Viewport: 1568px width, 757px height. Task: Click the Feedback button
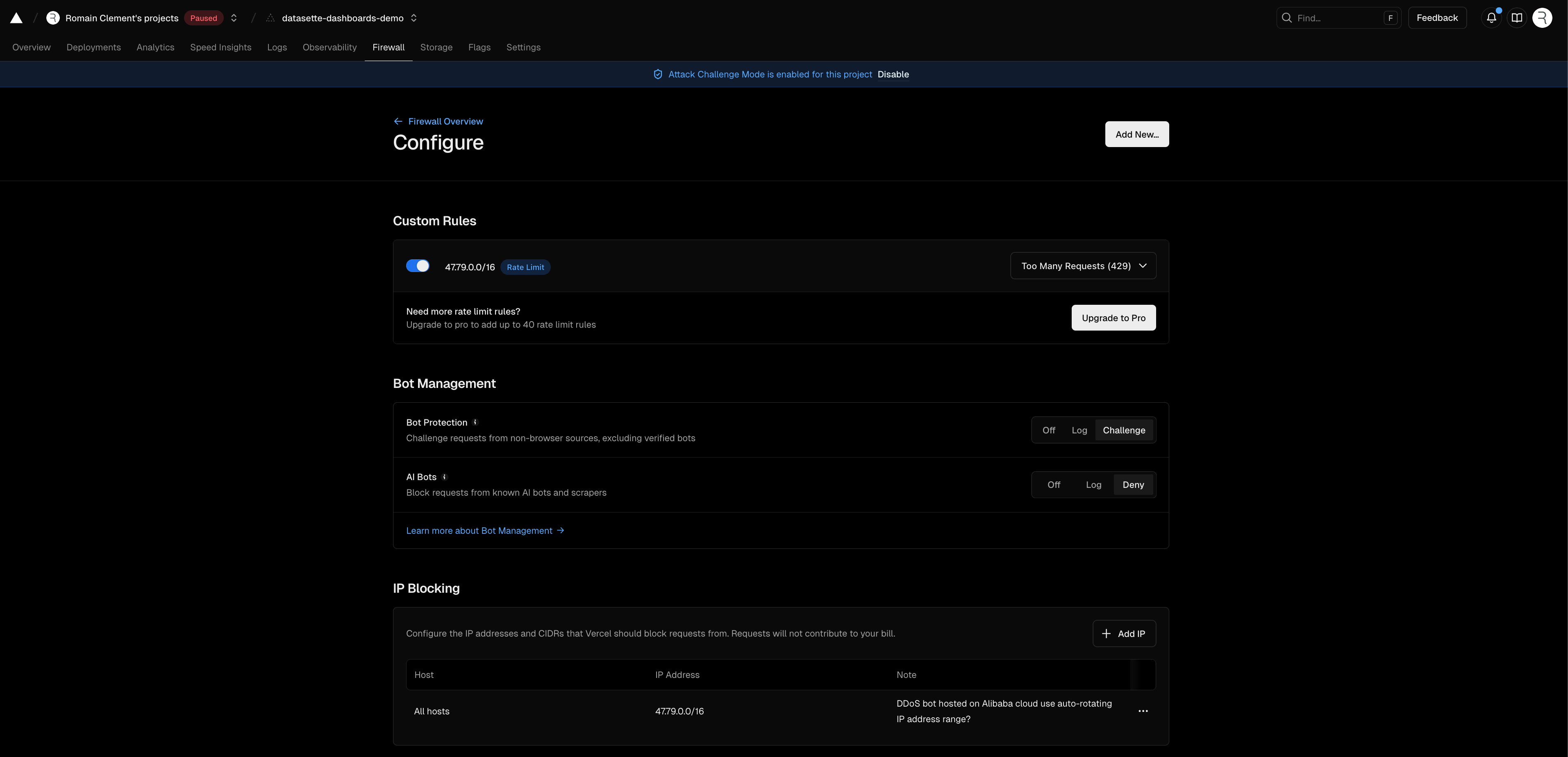tap(1437, 18)
